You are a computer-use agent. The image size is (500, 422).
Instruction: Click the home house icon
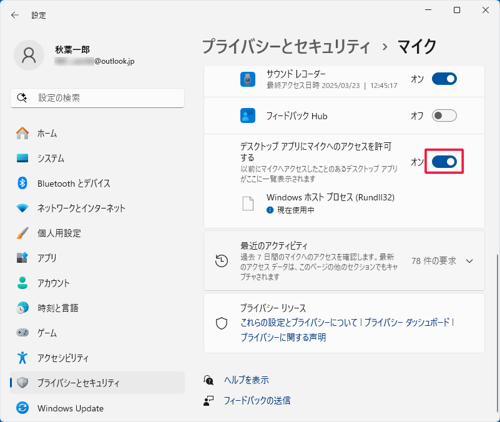[22, 133]
